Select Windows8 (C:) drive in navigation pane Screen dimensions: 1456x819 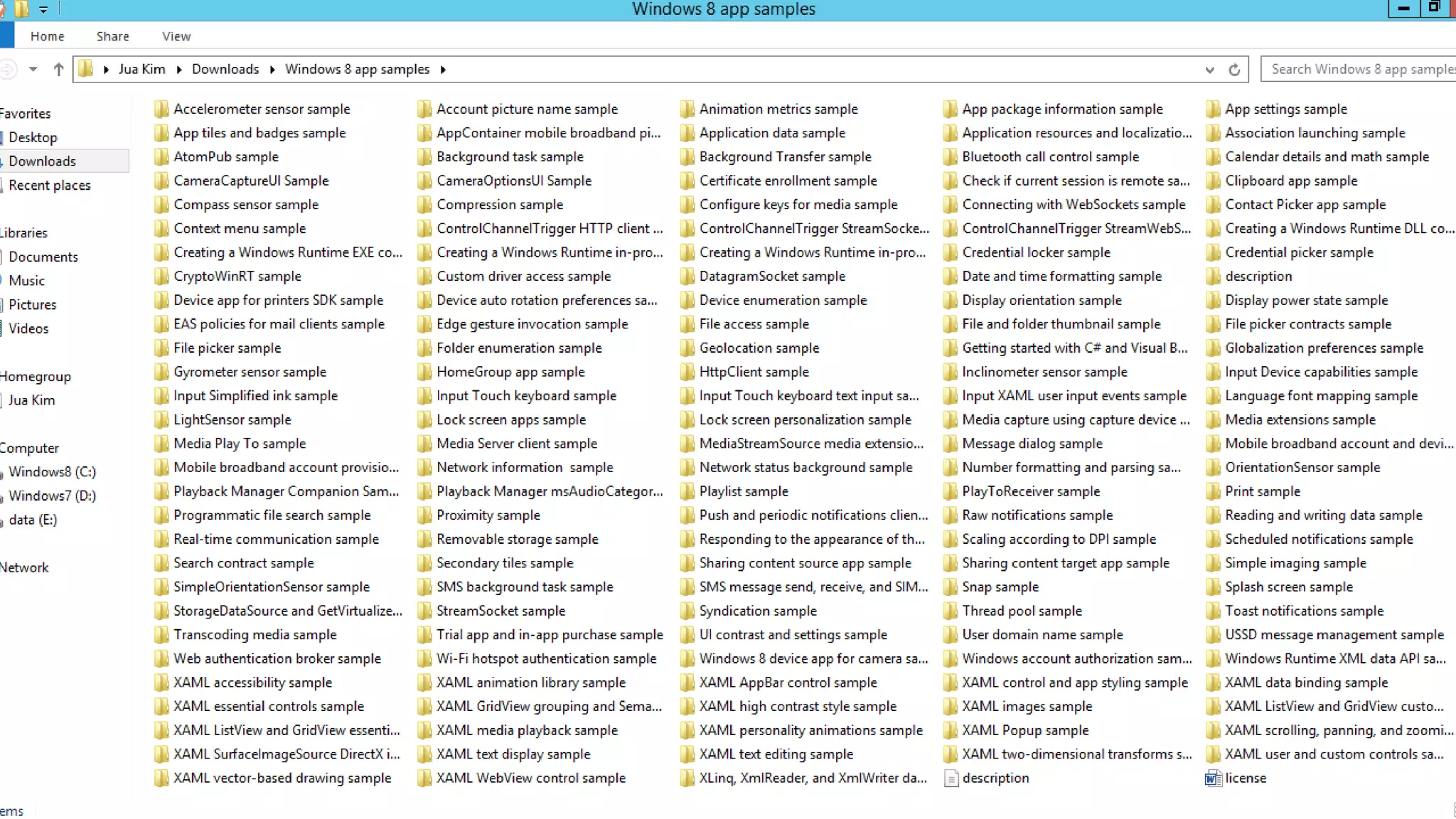[52, 472]
